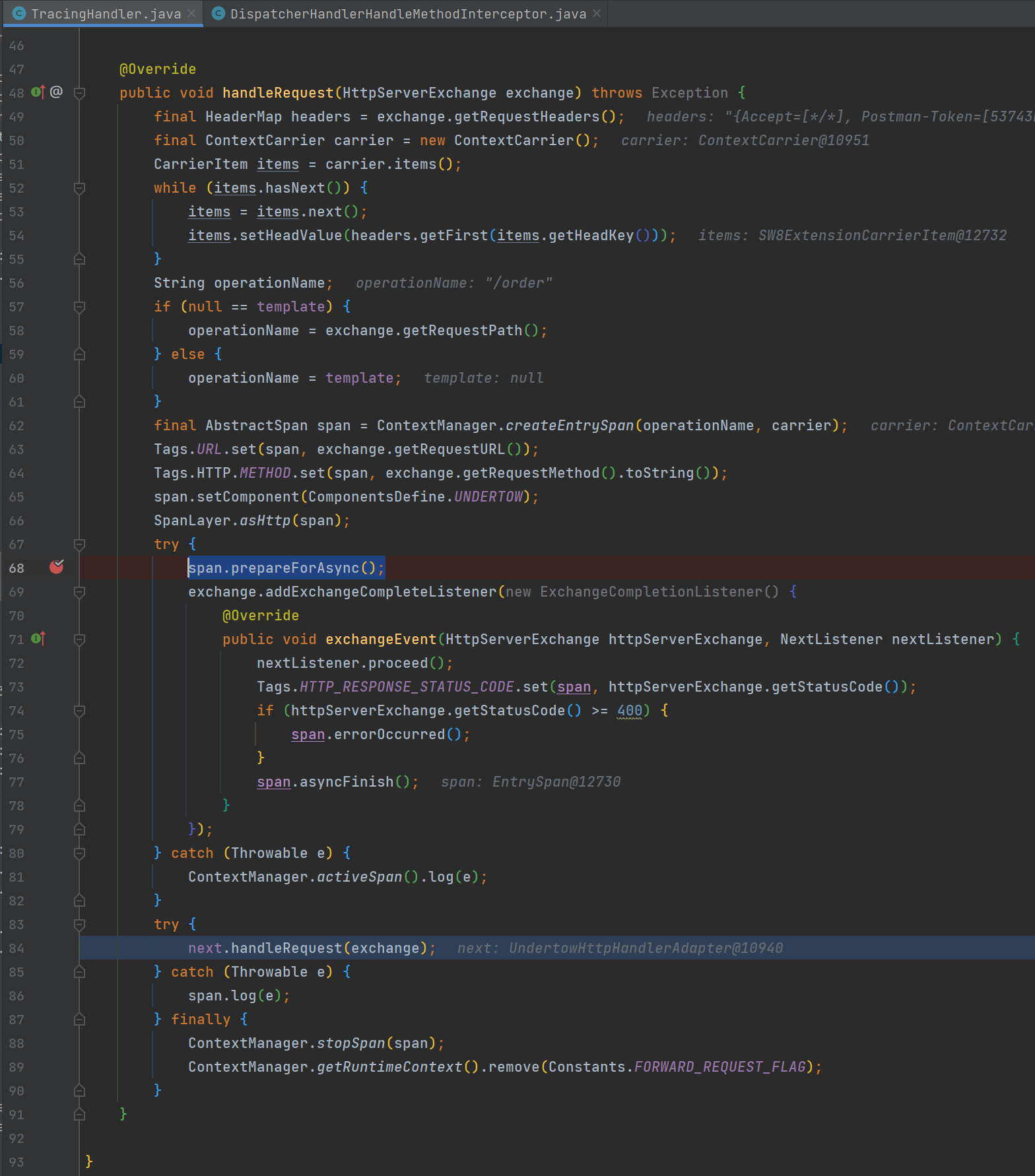Click FORWARD_REQUEST_FLAG constant on line 89
The image size is (1035, 1176).
(x=720, y=1067)
